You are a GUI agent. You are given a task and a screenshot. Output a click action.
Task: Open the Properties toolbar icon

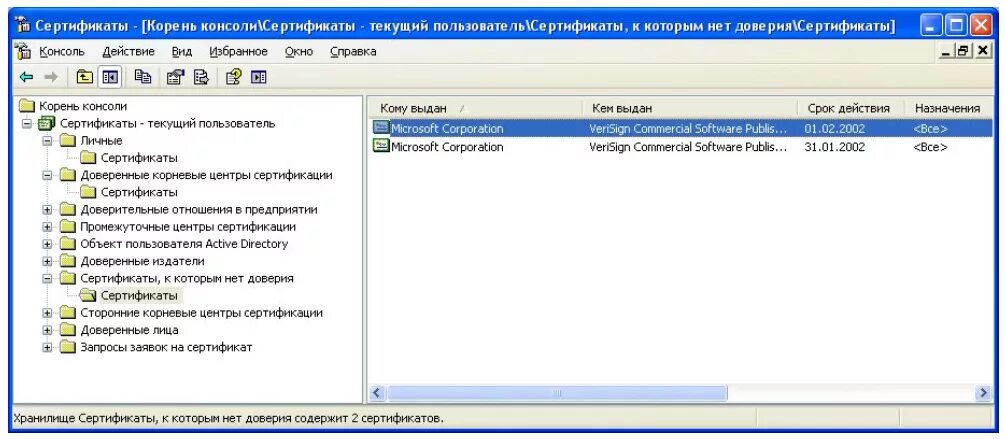175,78
